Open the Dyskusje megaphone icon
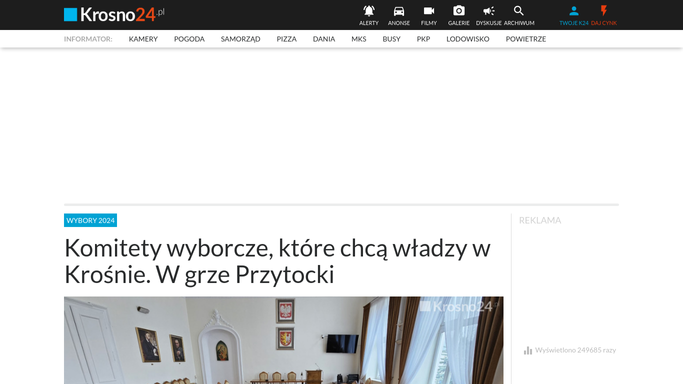This screenshot has width=683, height=384. [489, 11]
